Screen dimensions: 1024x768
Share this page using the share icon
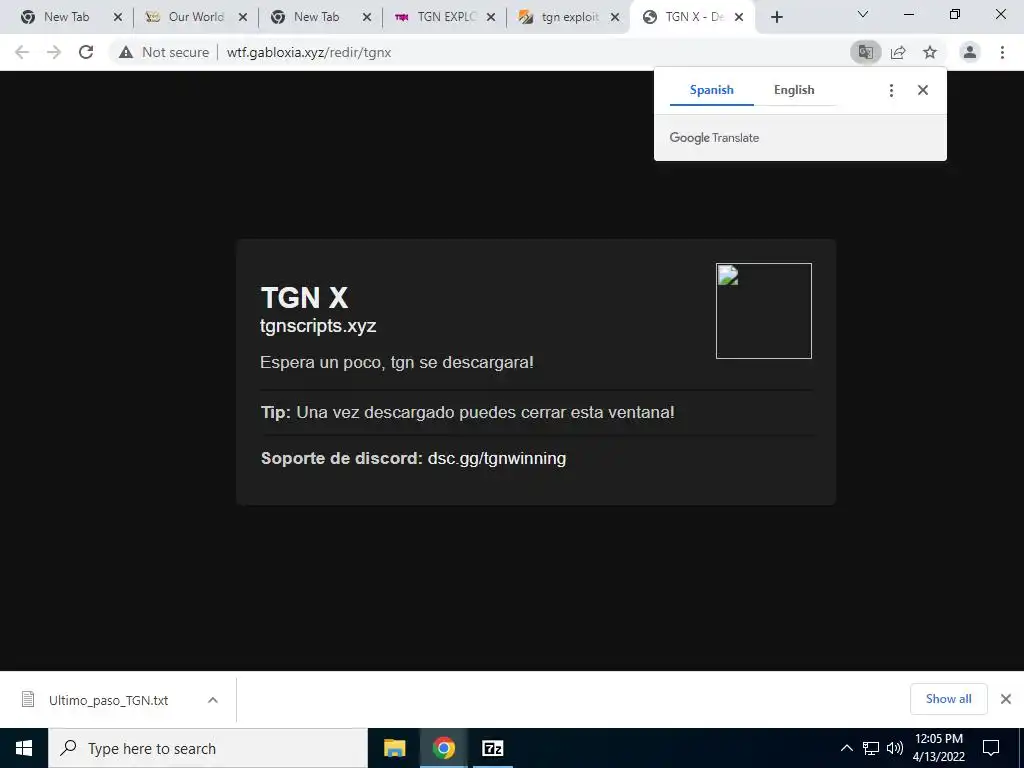click(x=898, y=52)
